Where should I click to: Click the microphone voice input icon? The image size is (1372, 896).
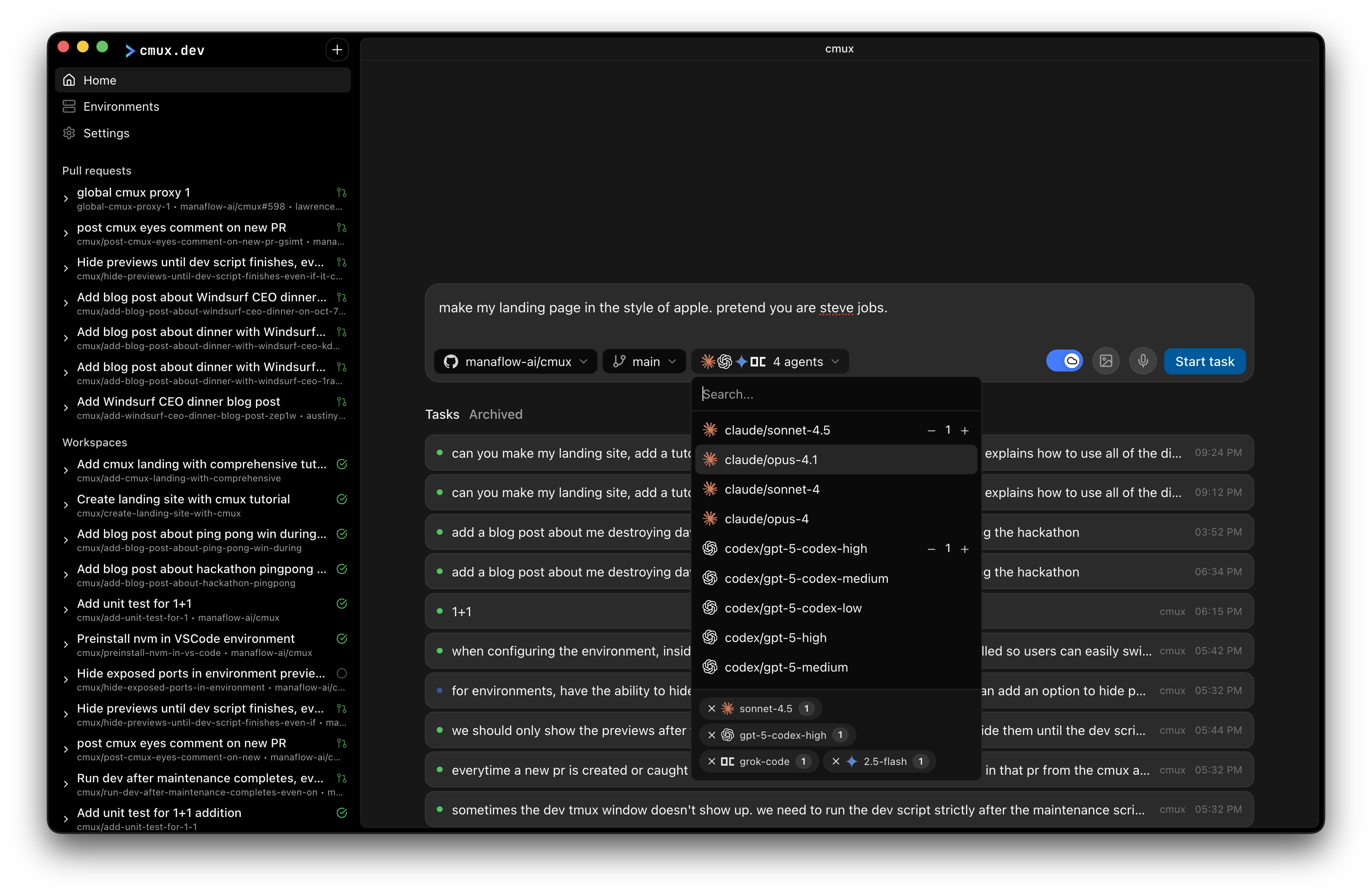(1143, 361)
